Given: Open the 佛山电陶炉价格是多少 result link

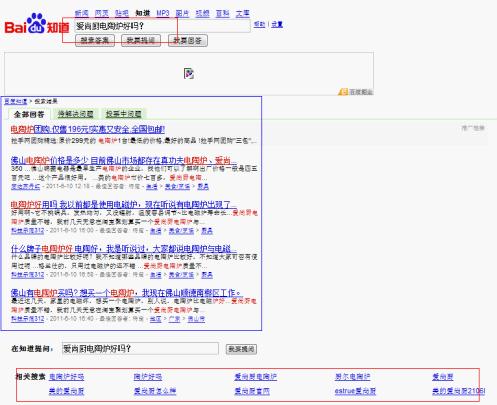Looking at the screenshot, I should (x=124, y=161).
